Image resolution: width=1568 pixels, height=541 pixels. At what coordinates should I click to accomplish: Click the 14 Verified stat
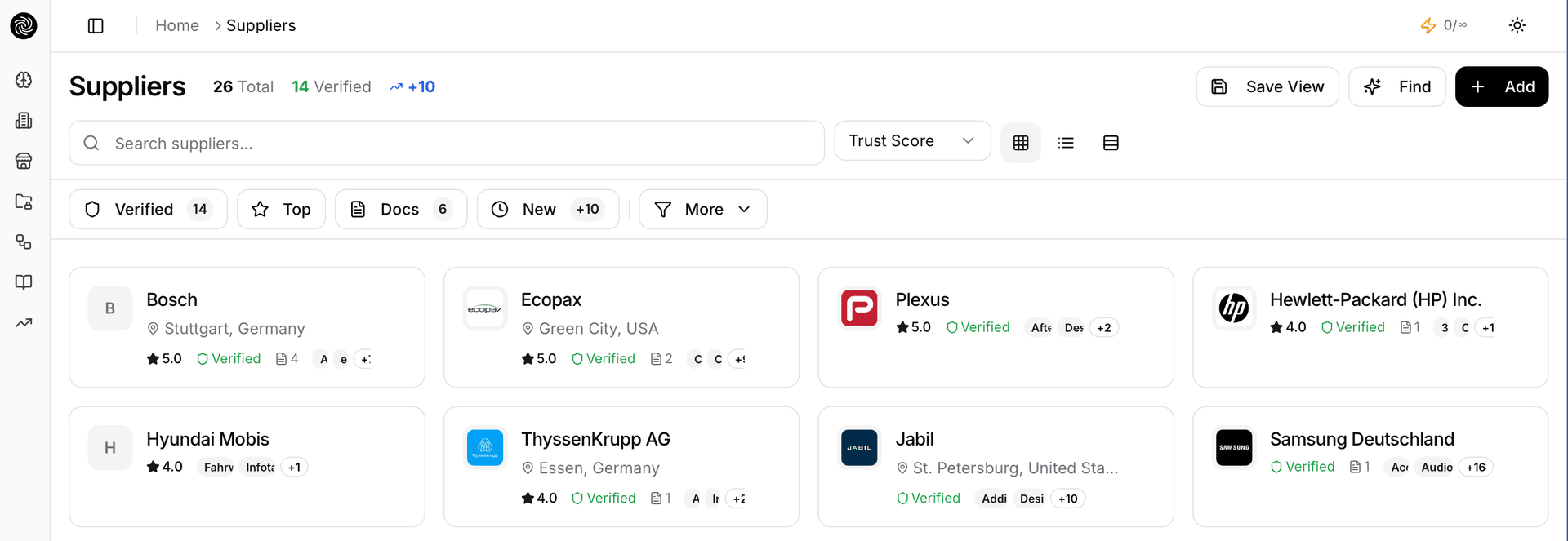click(x=332, y=86)
